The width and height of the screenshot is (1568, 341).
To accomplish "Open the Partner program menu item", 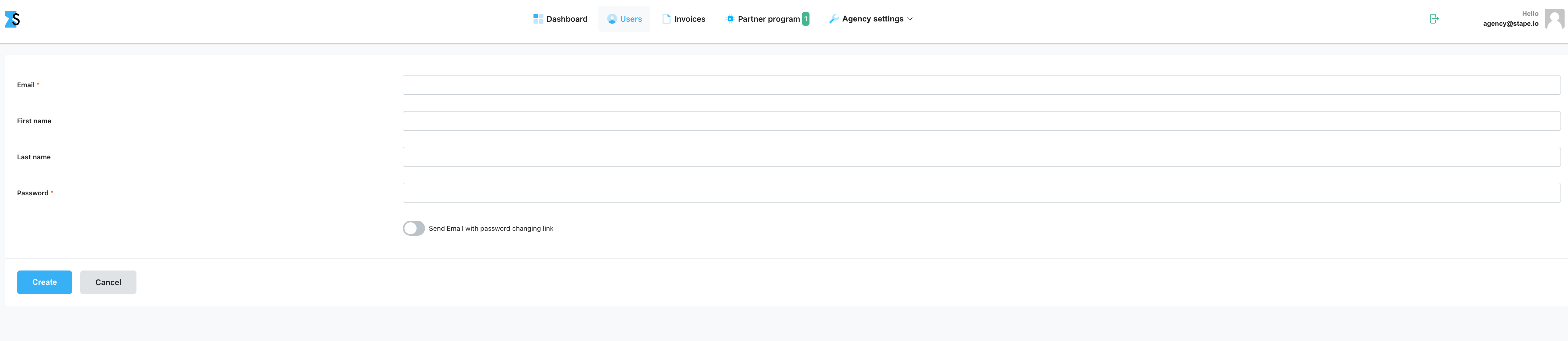I will [767, 19].
